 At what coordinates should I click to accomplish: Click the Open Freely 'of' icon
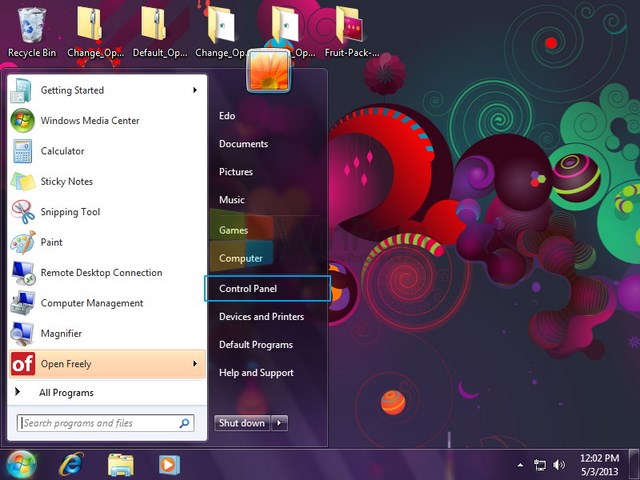(22, 364)
